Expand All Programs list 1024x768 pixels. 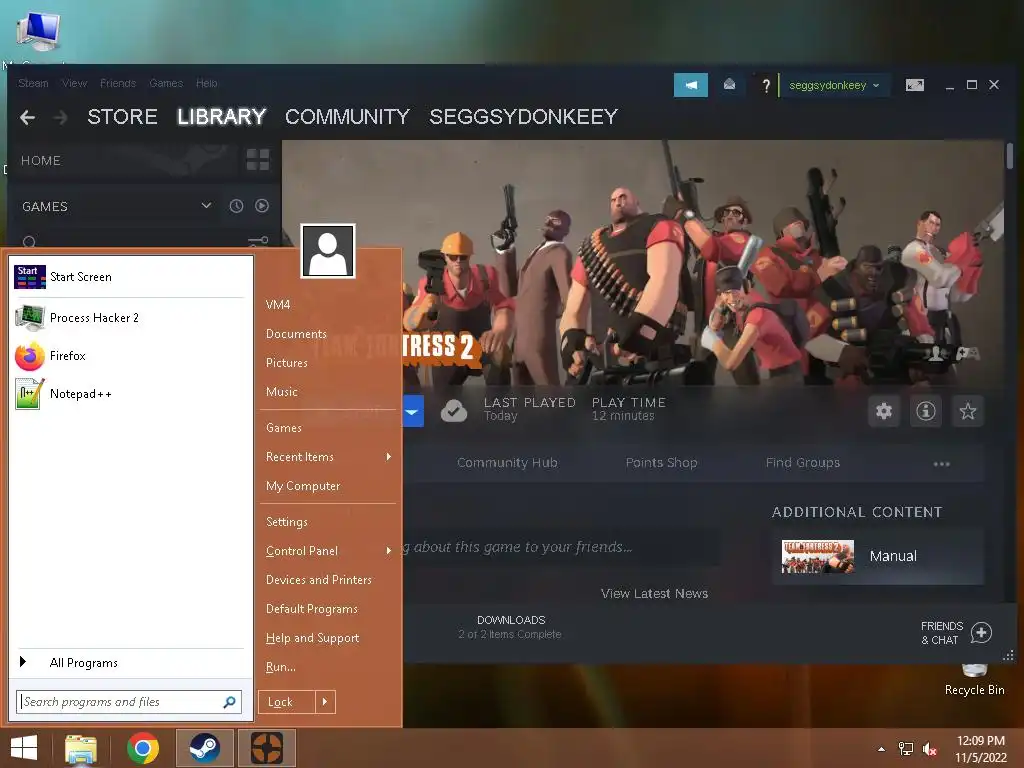129,663
